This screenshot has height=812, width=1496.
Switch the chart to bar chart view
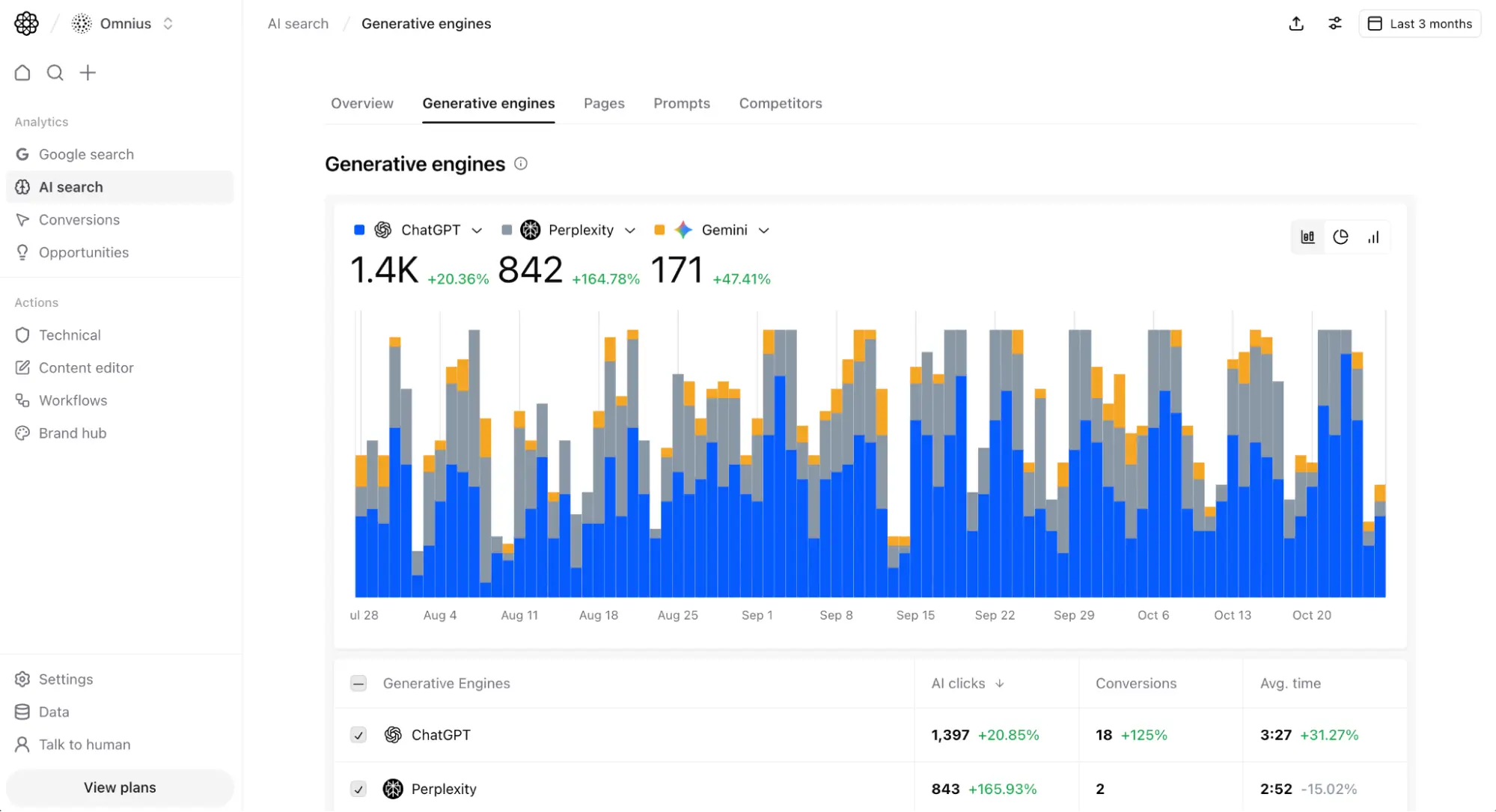click(x=1373, y=236)
